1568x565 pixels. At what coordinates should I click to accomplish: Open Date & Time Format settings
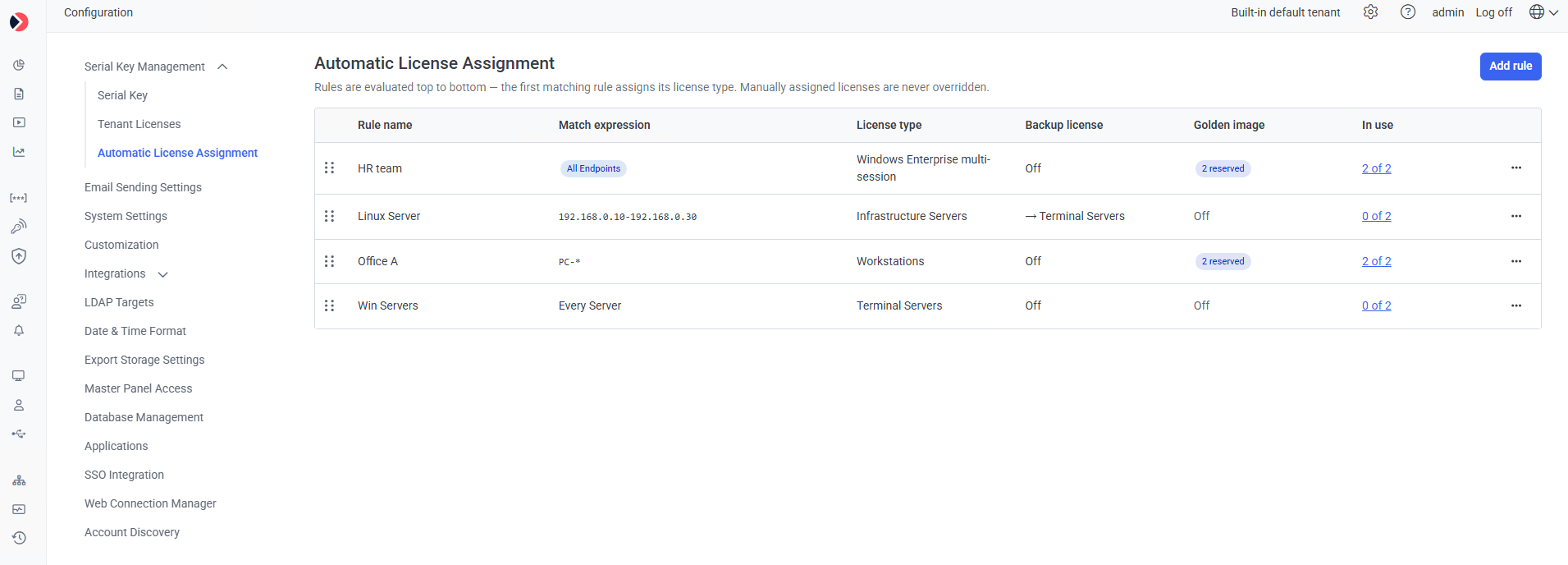(x=135, y=331)
